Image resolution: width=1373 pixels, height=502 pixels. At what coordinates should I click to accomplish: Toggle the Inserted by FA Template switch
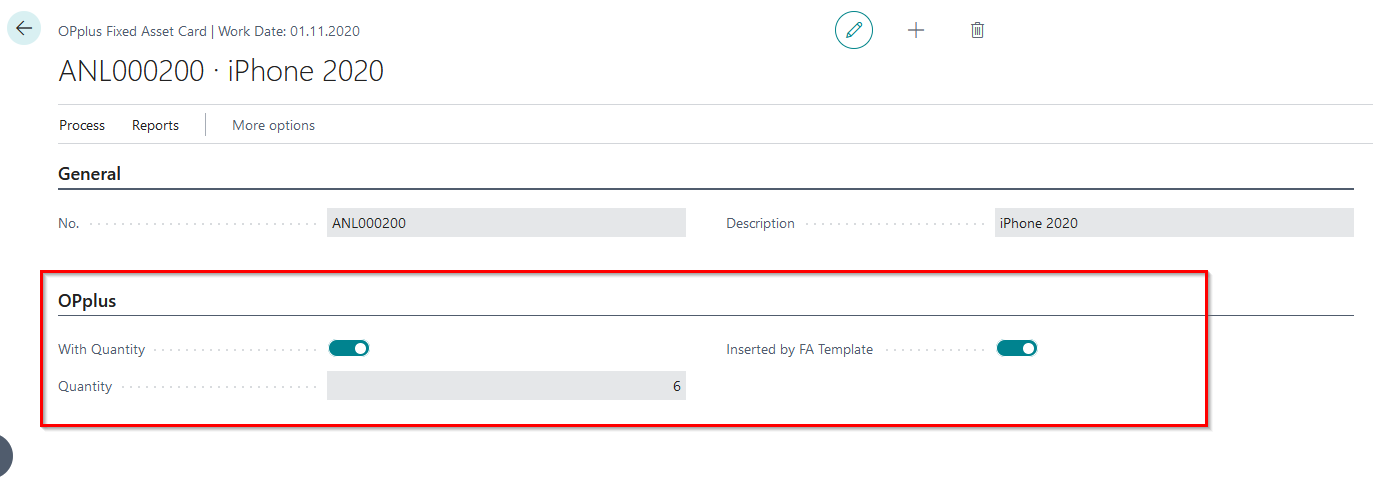point(1017,349)
